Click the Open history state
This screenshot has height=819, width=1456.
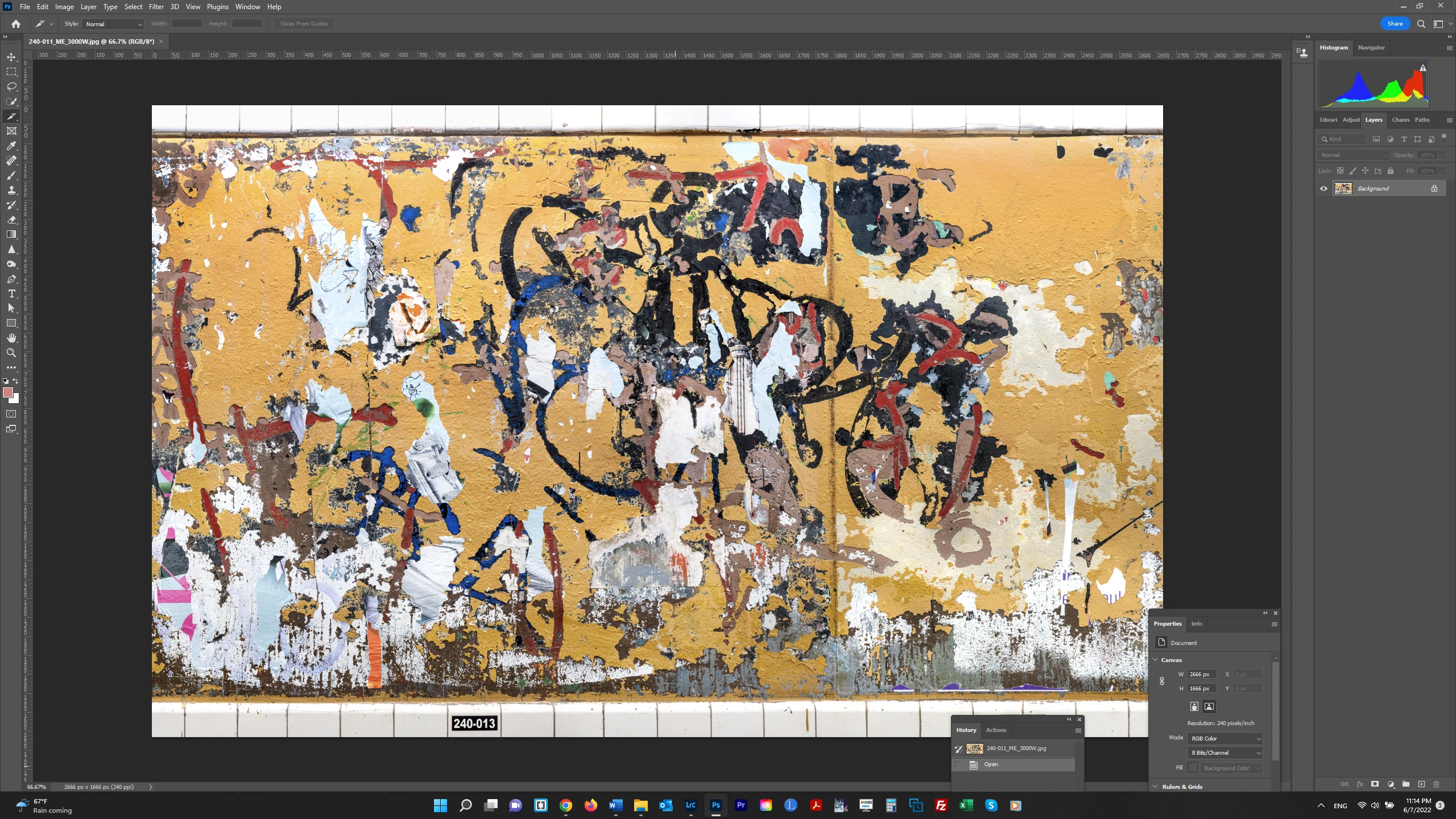pyautogui.click(x=991, y=764)
